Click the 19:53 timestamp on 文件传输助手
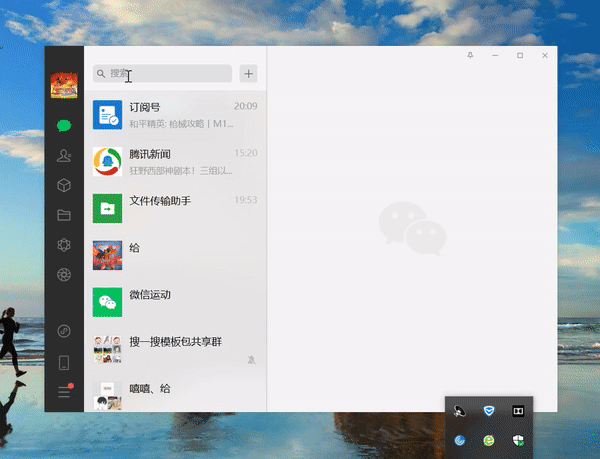 pos(246,200)
